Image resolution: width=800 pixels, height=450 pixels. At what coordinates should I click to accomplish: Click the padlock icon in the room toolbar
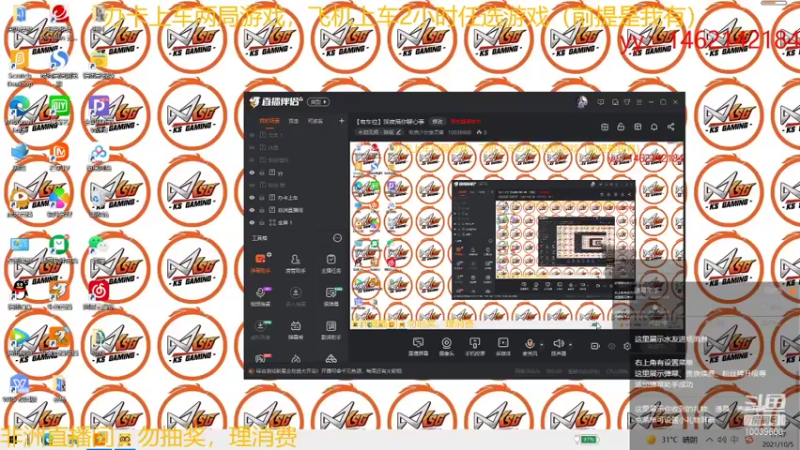(621, 127)
